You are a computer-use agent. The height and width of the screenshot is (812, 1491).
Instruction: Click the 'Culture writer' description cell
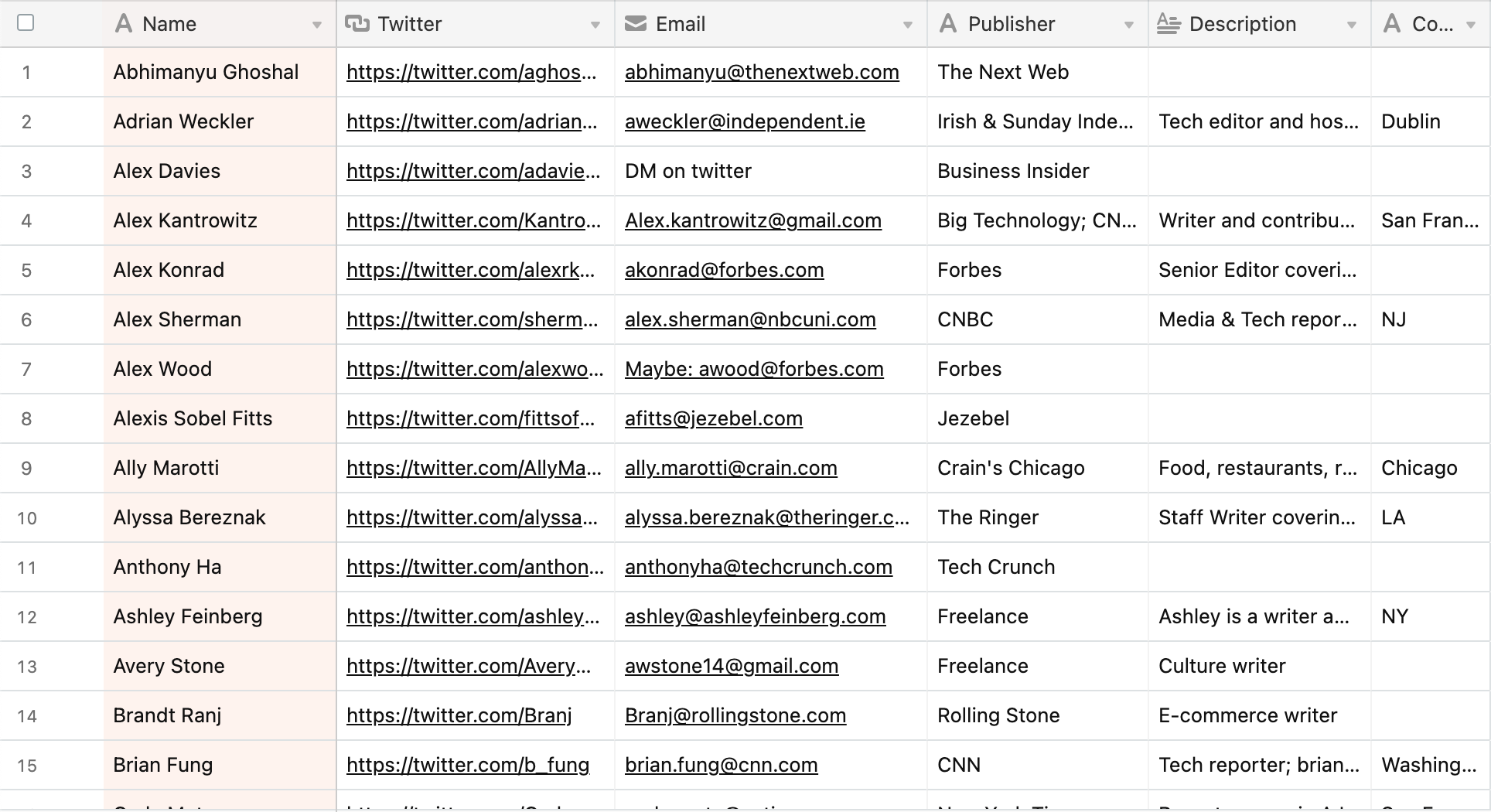pos(1222,666)
